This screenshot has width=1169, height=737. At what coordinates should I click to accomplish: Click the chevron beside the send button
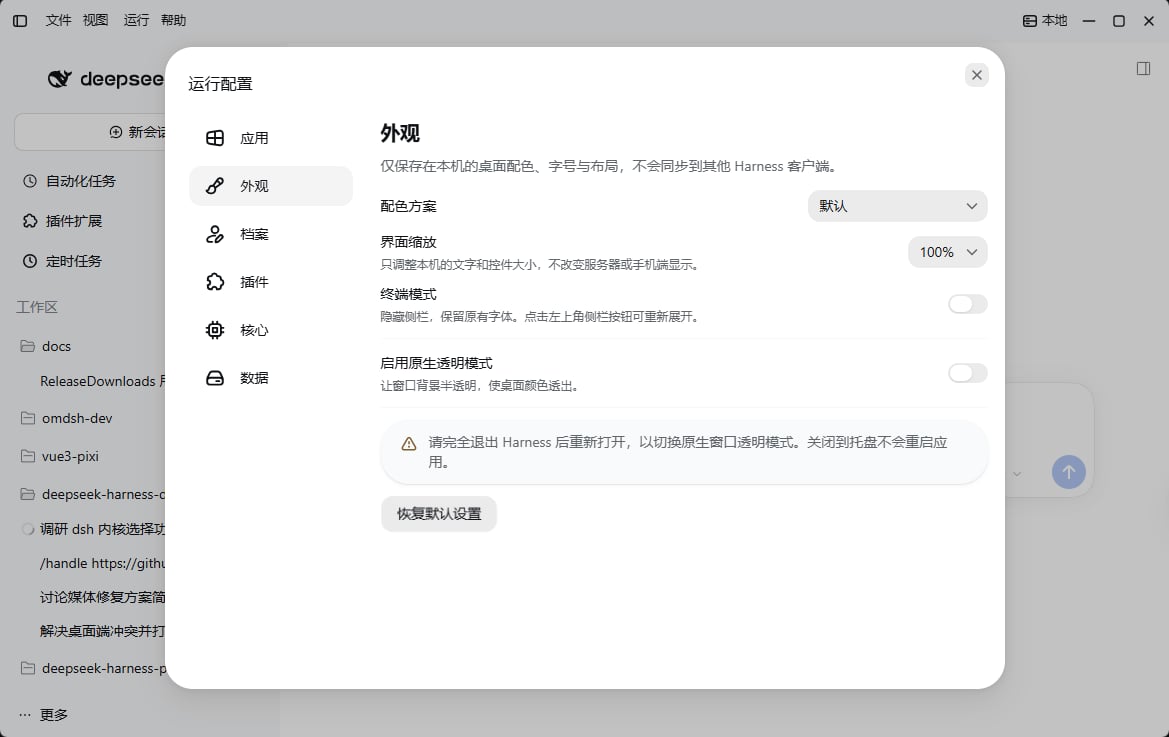[1016, 474]
